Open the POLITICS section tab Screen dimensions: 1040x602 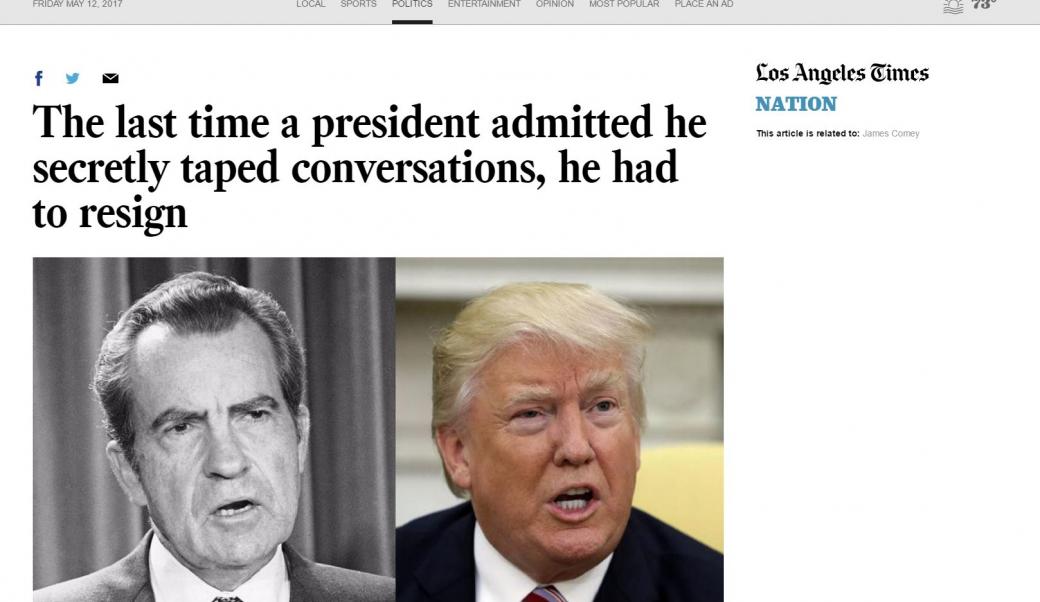pyautogui.click(x=411, y=4)
